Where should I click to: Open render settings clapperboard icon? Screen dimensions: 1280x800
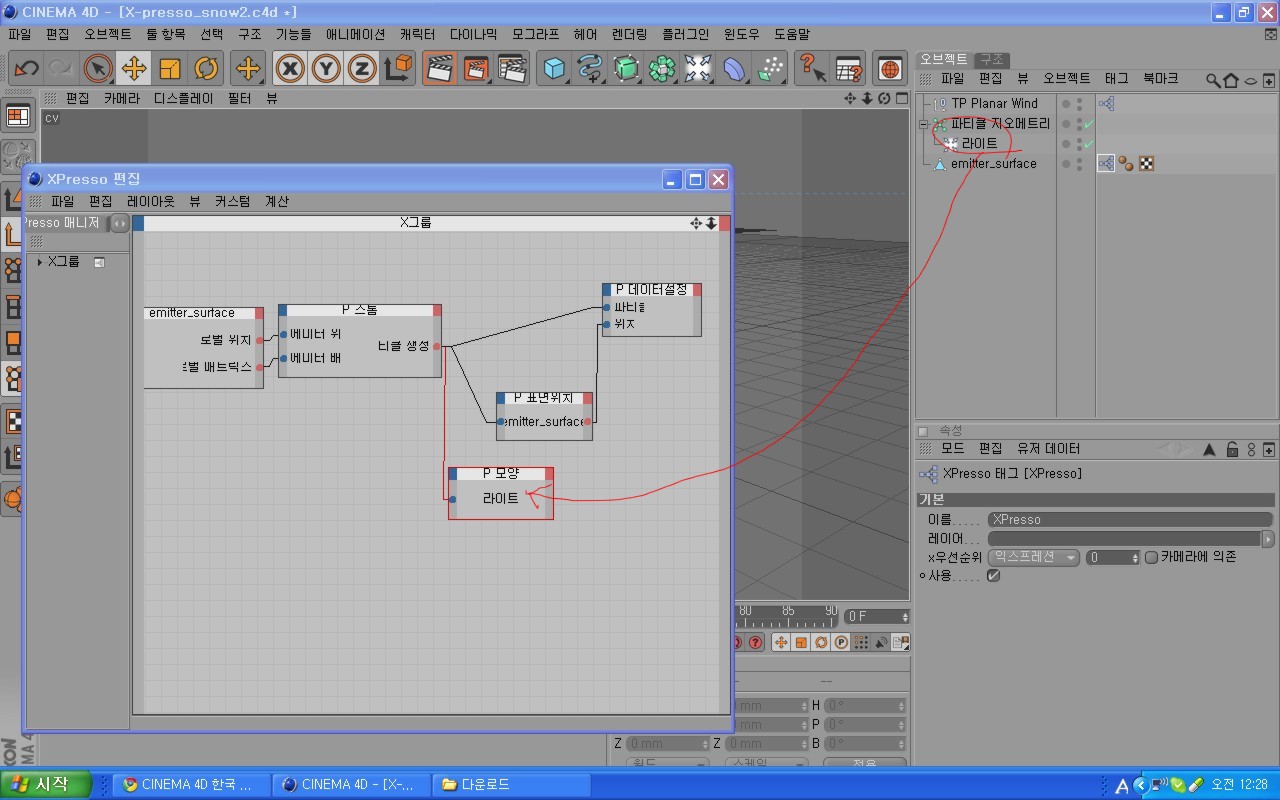tap(511, 69)
